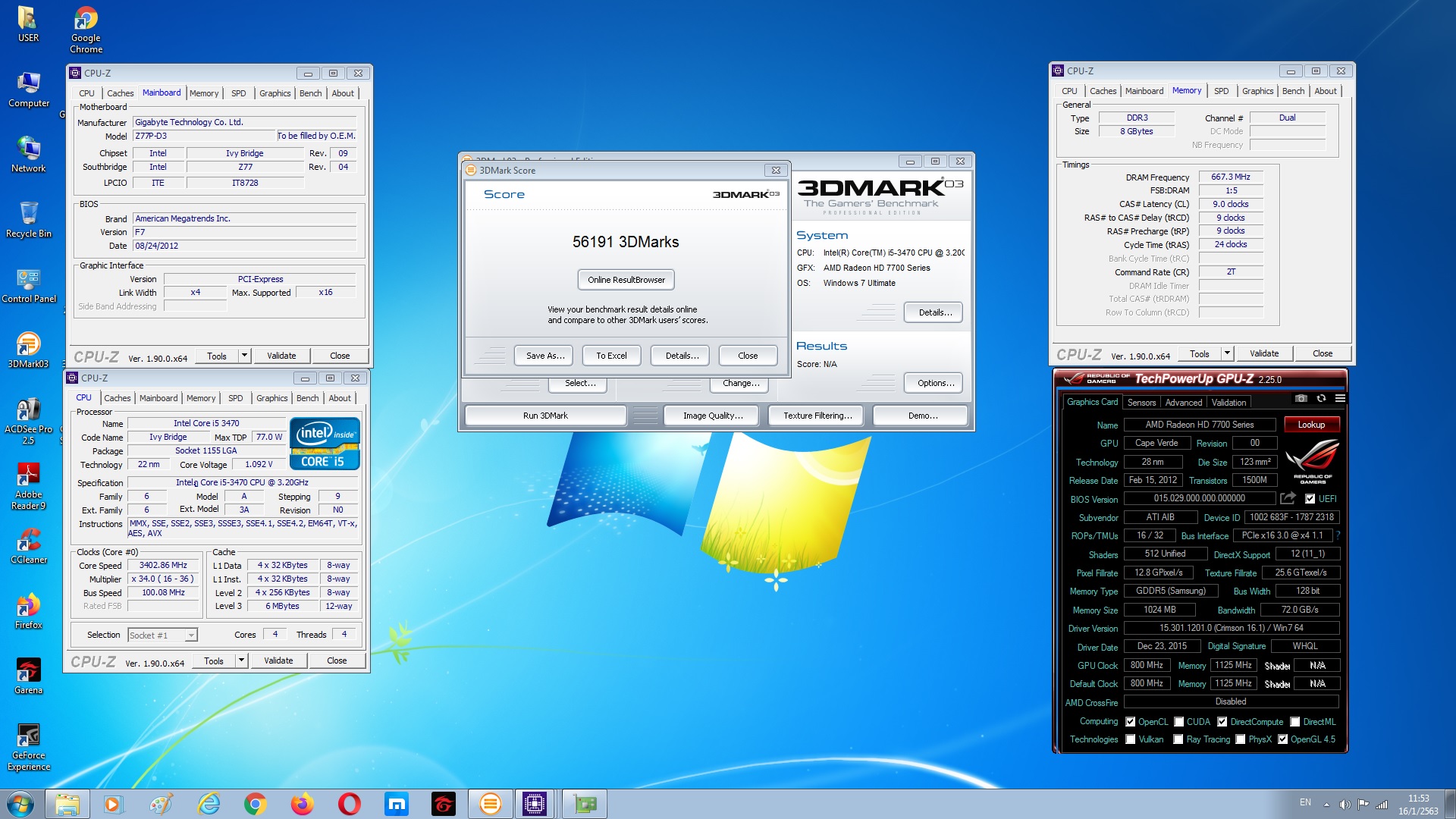Image resolution: width=1456 pixels, height=819 pixels.
Task: Click the volume speaker tray icon
Action: pyautogui.click(x=1345, y=805)
